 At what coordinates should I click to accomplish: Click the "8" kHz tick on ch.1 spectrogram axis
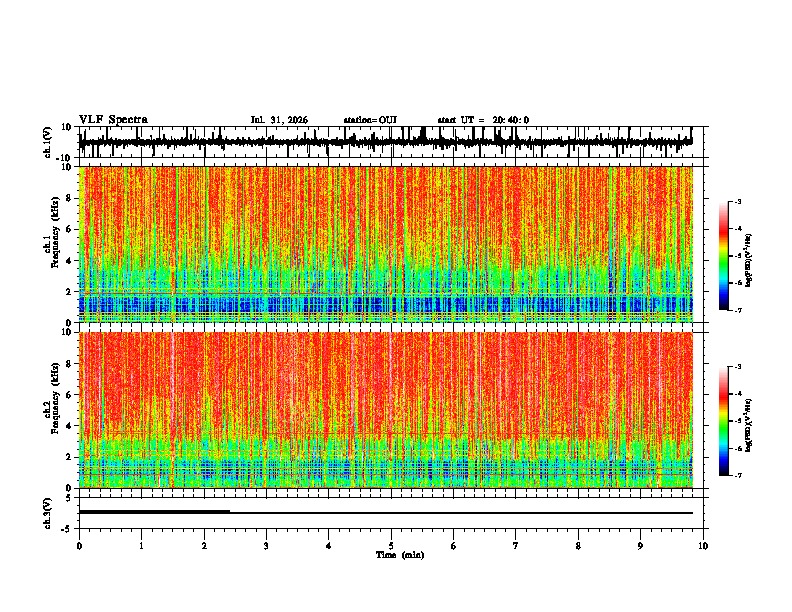click(70, 198)
